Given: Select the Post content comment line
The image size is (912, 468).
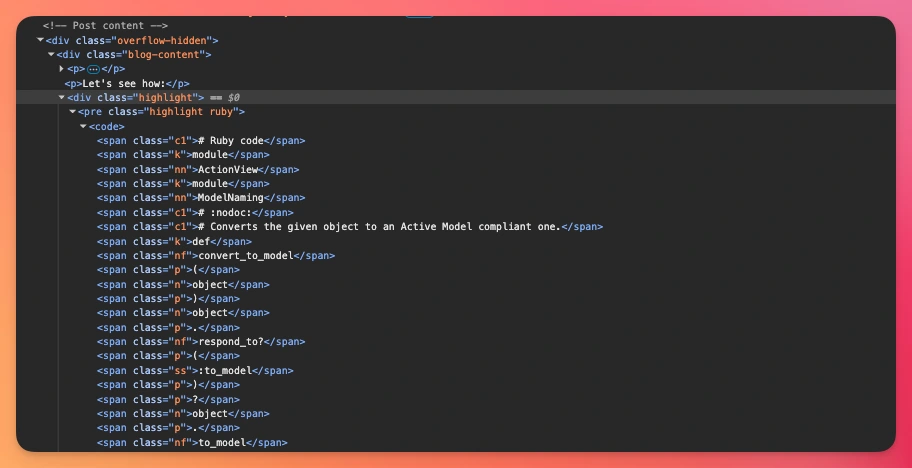Looking at the screenshot, I should click(105, 26).
